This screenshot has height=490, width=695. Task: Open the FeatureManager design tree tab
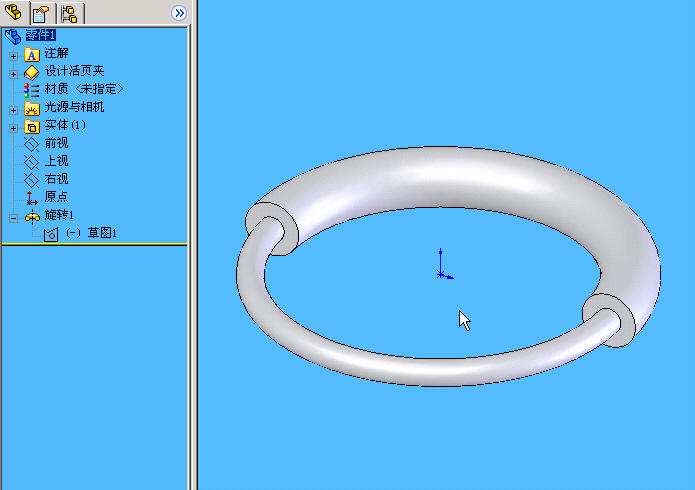click(13, 12)
